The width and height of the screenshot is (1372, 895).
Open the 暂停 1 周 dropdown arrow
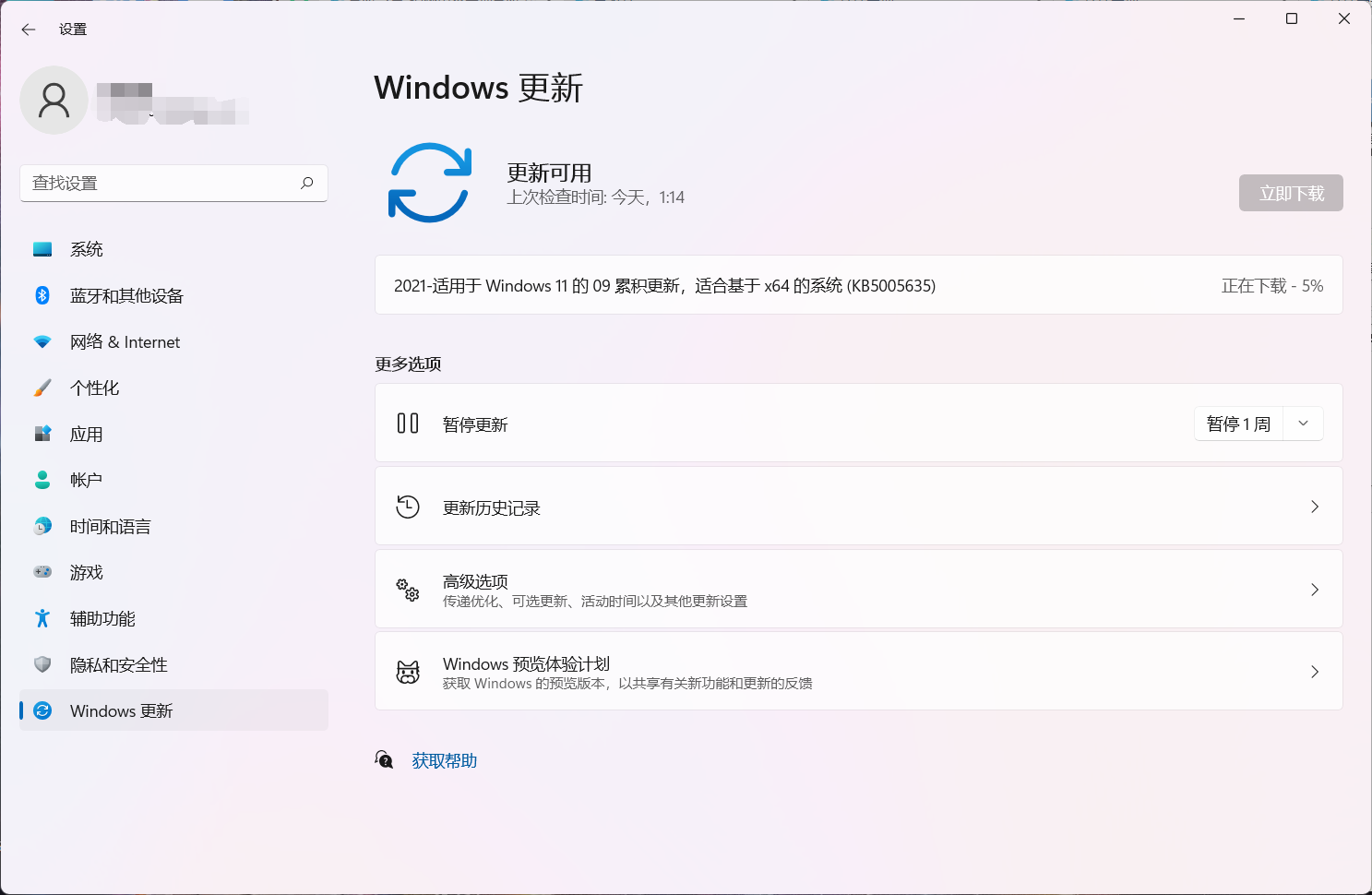(1304, 424)
